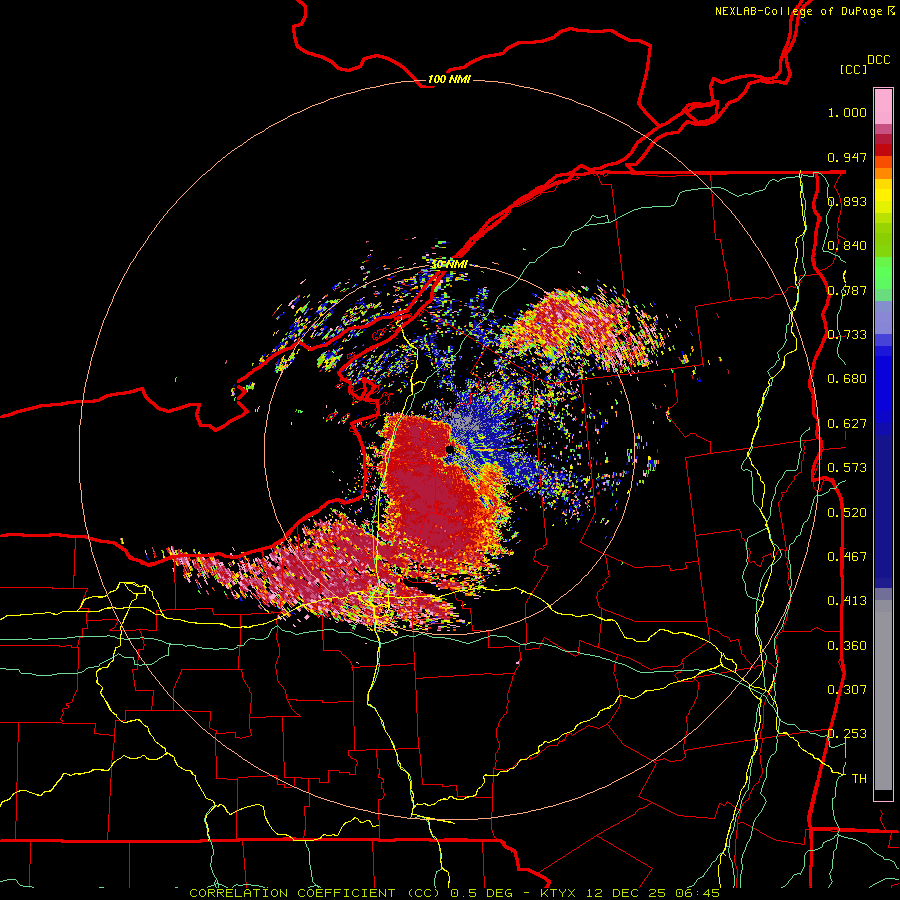Click the 0.680 scale value
This screenshot has height=900, width=900.
pyautogui.click(x=847, y=379)
